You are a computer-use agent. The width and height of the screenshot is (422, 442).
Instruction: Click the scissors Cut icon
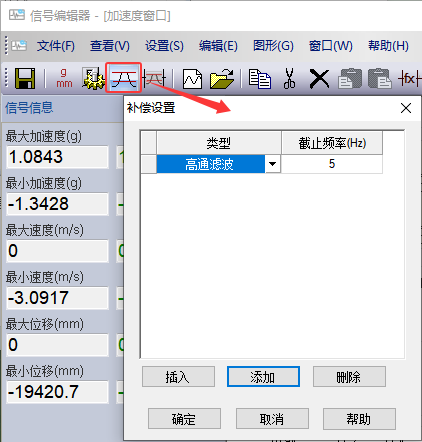(289, 79)
